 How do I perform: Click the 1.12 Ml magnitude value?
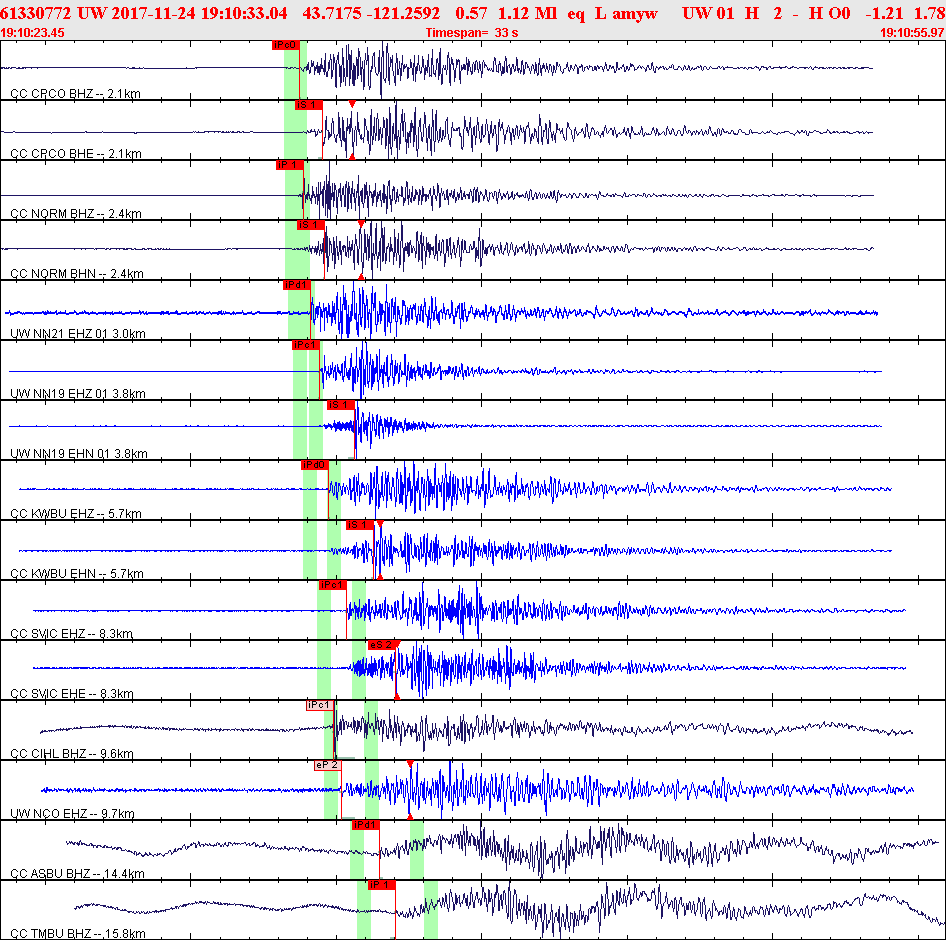527,13
